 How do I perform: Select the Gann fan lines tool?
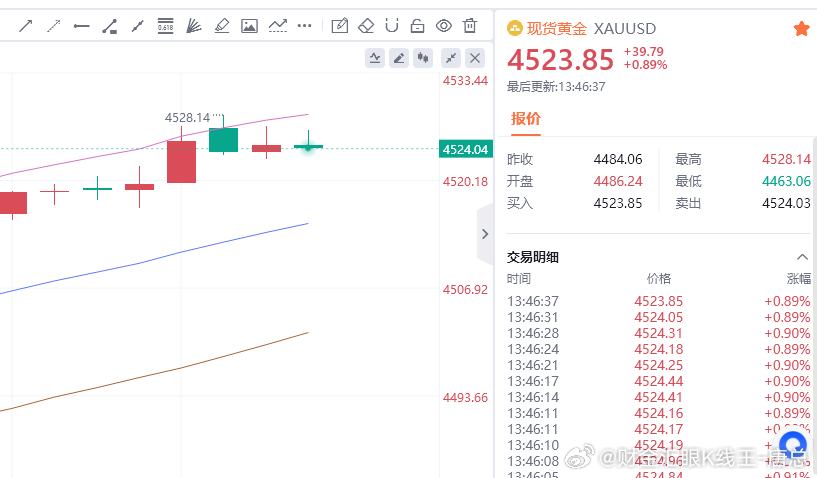tap(193, 26)
